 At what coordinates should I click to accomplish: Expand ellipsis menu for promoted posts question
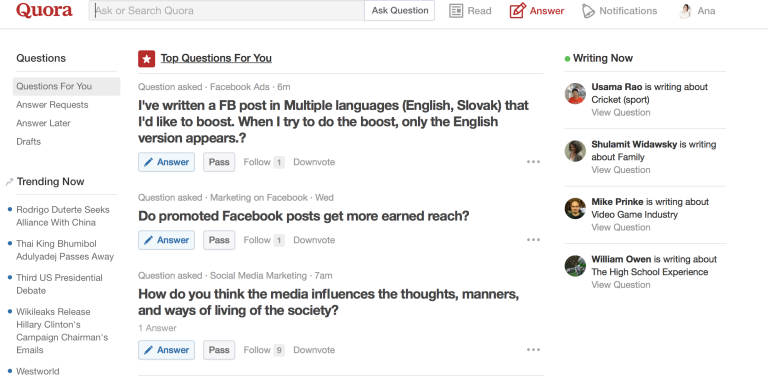pos(533,240)
